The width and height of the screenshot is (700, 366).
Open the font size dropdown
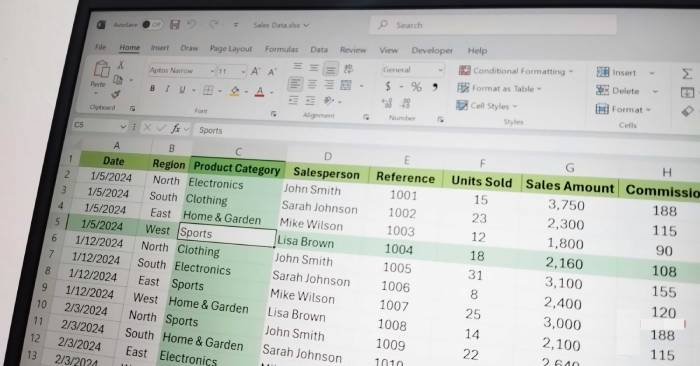243,71
